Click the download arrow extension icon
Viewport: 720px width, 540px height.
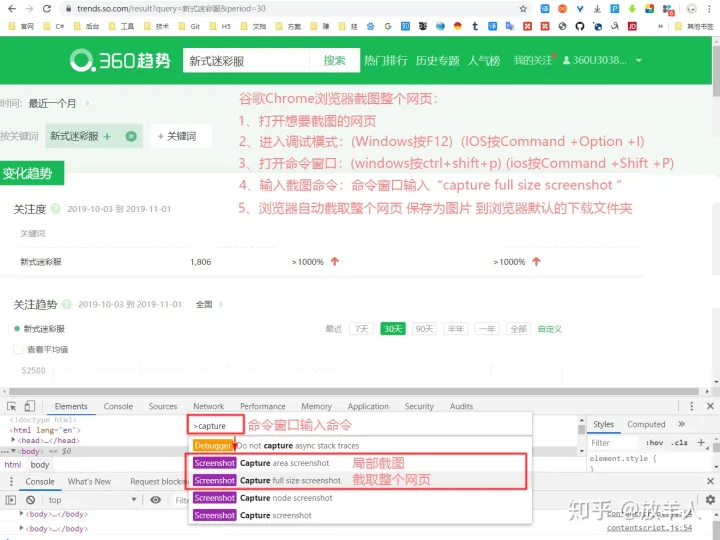[597, 9]
